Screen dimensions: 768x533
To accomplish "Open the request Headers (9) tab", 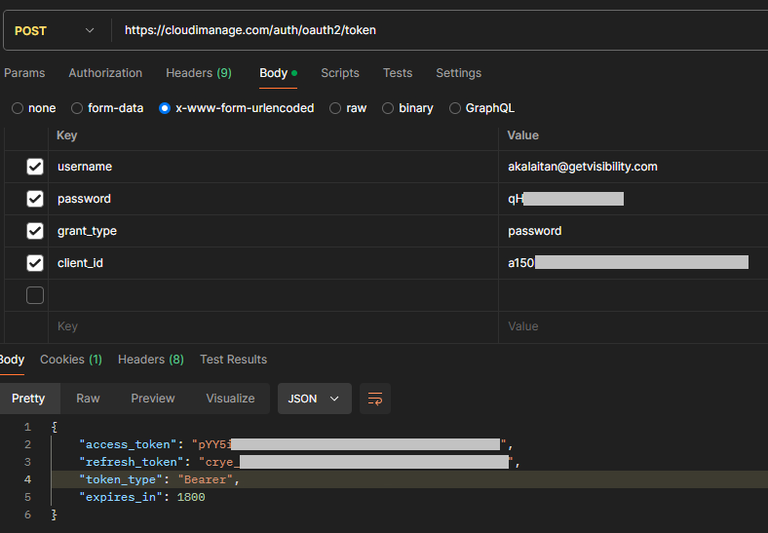I will [198, 73].
